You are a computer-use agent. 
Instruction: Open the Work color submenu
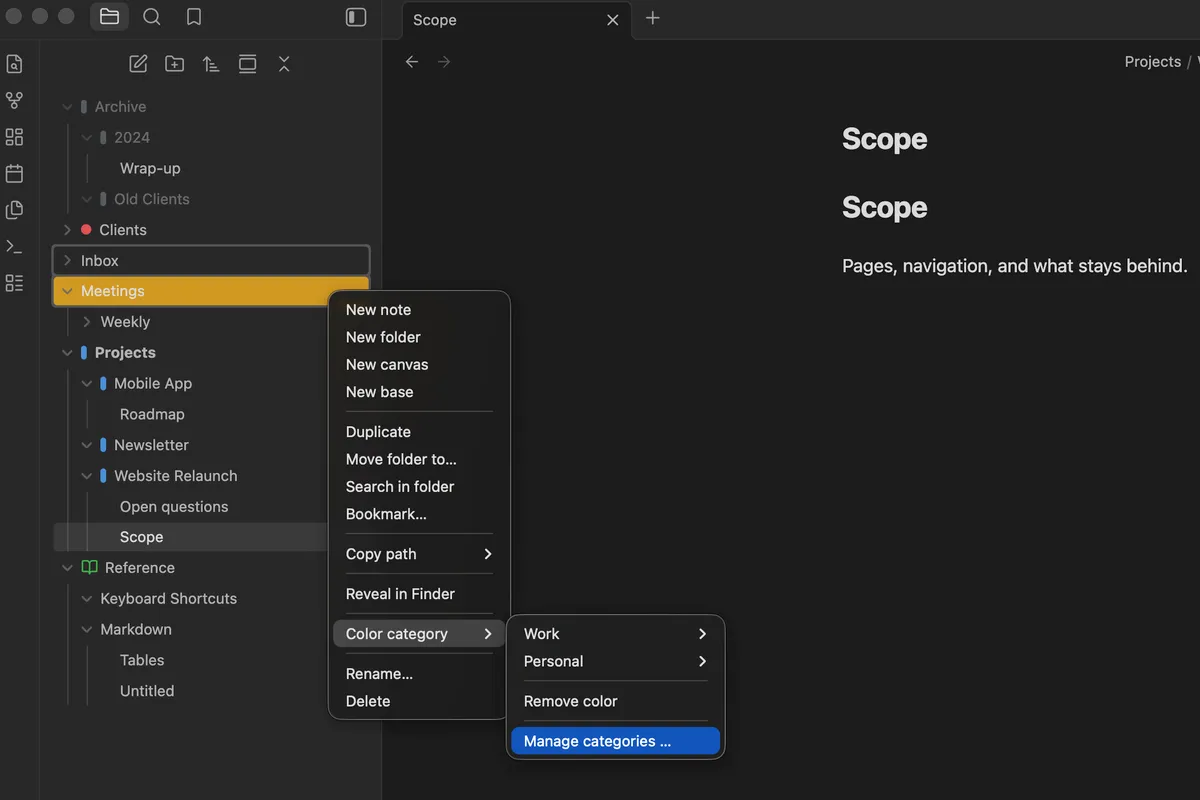[x=615, y=634]
